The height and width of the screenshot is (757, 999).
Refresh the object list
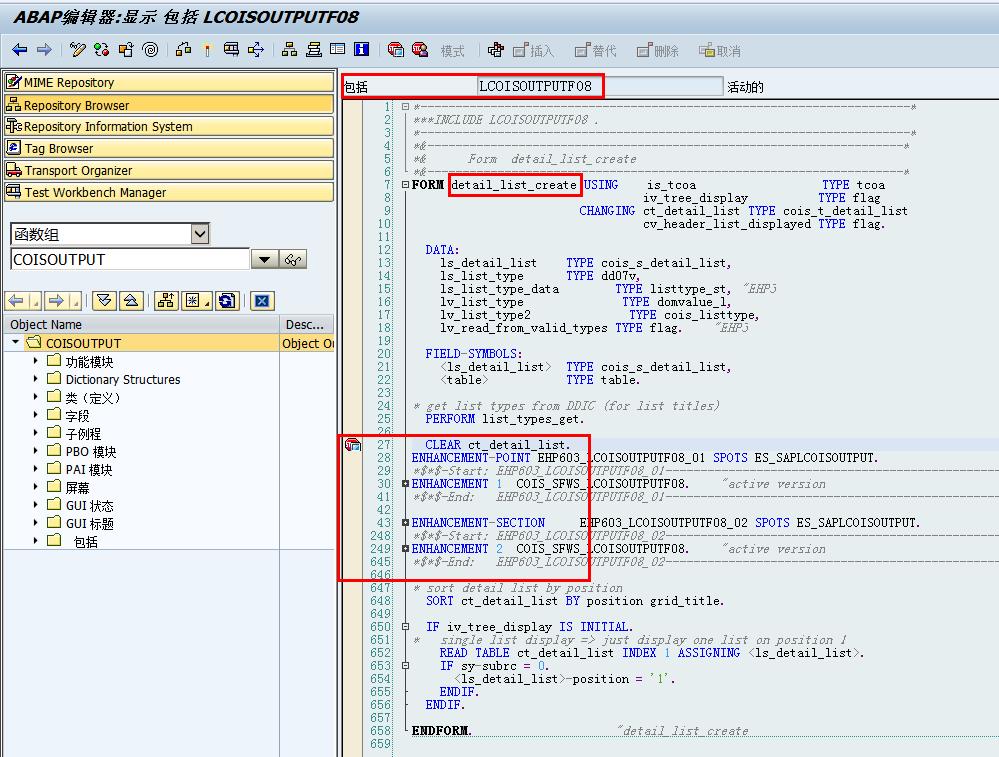(227, 301)
